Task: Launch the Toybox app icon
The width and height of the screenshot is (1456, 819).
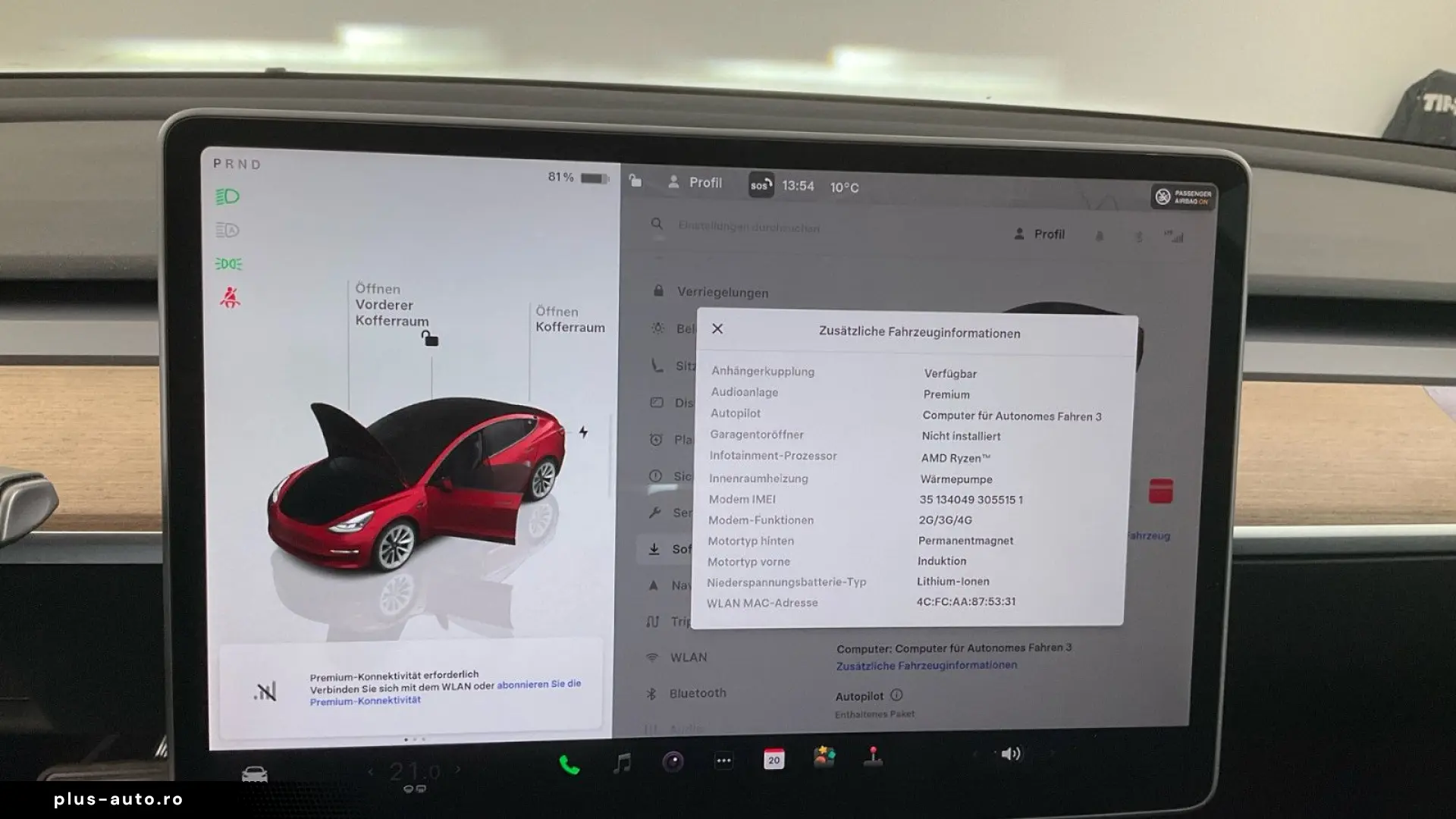Action: (x=824, y=757)
